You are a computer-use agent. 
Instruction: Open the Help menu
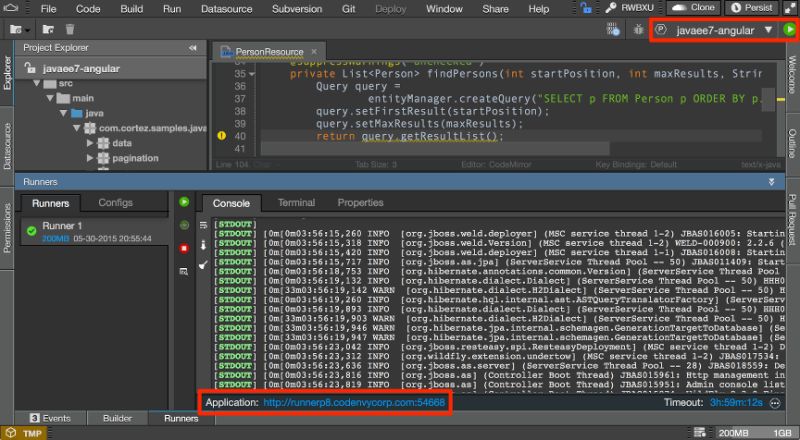(539, 9)
